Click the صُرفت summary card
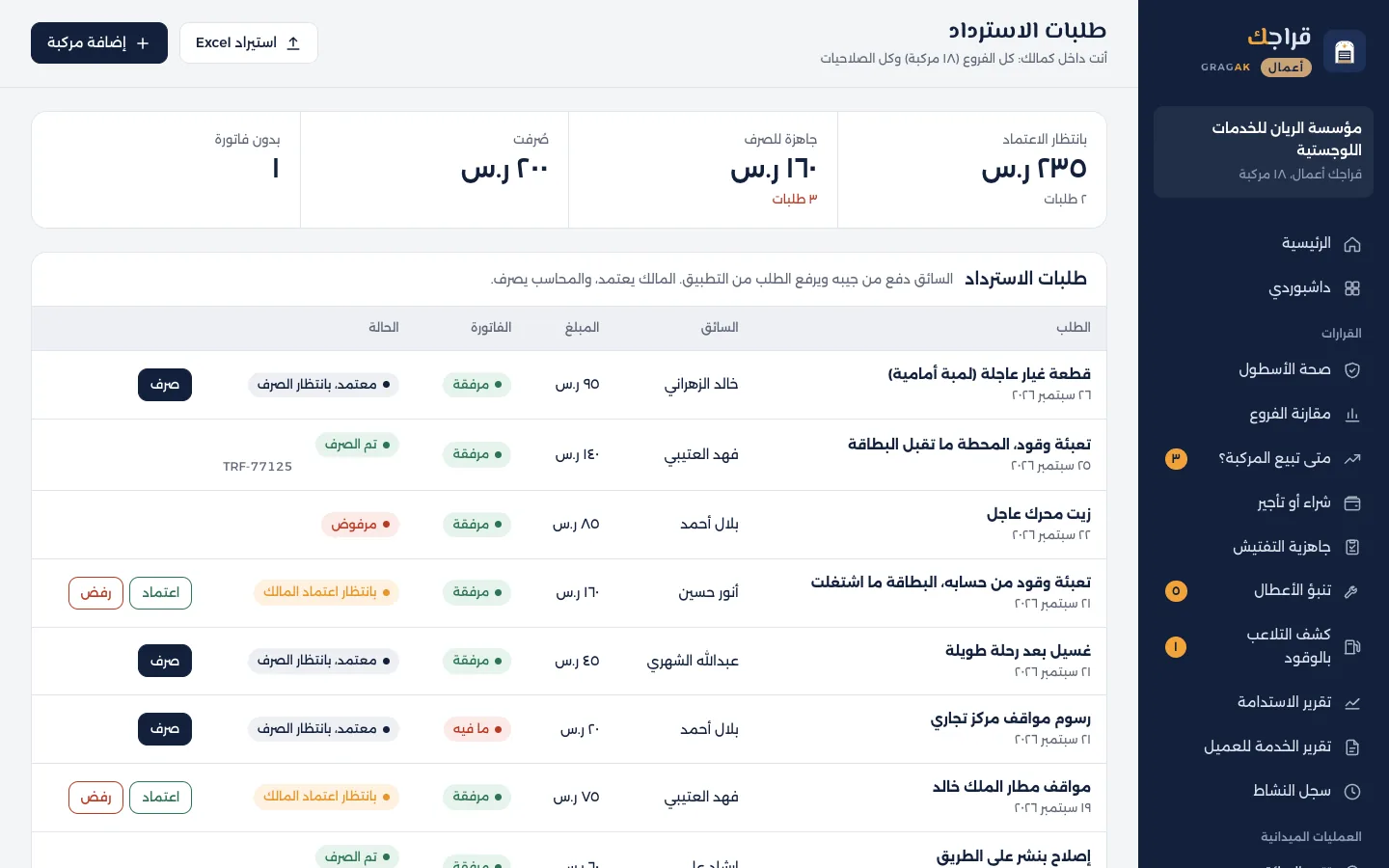This screenshot has height=868, width=1389. [435, 170]
